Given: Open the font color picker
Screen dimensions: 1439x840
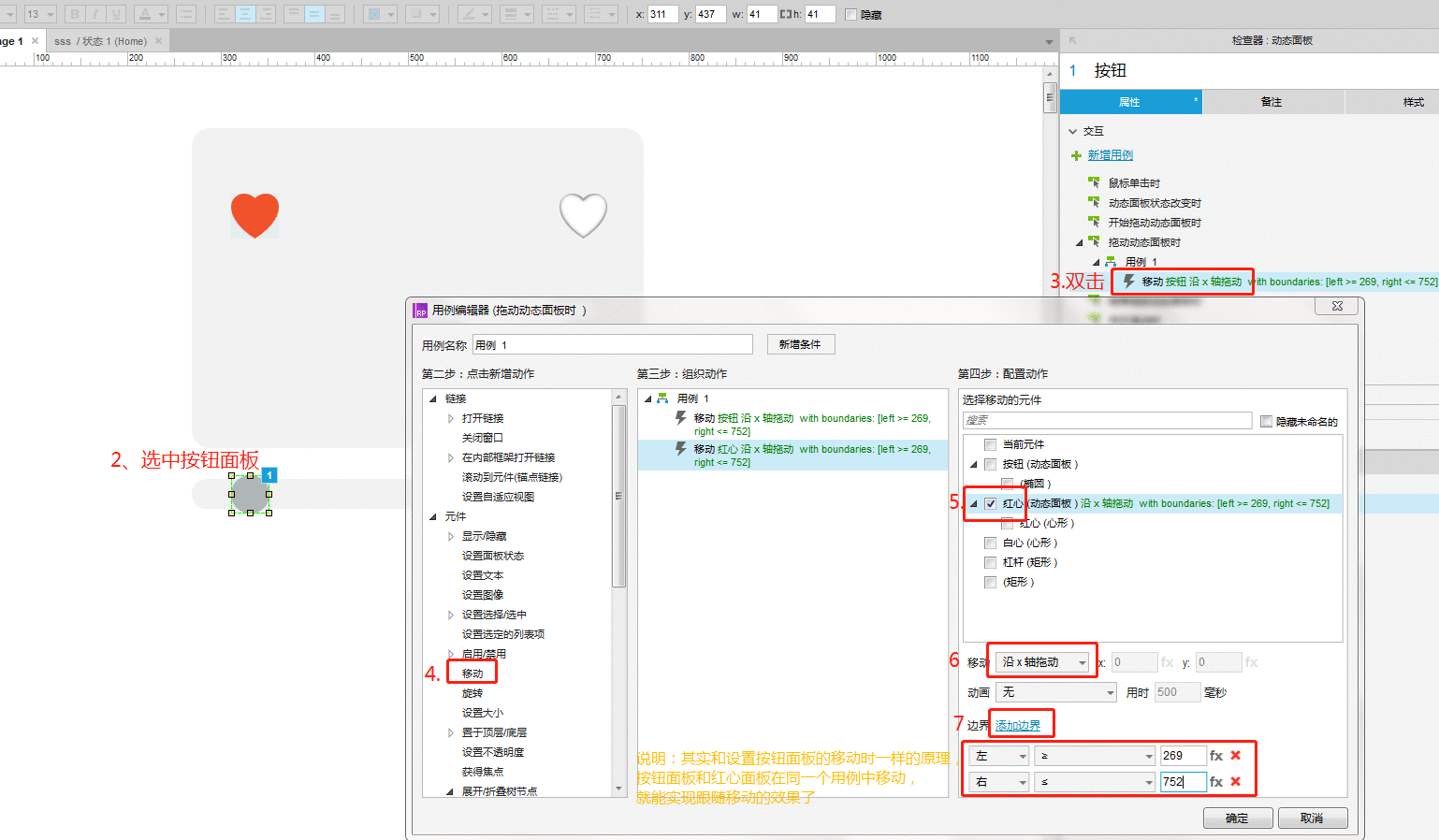Looking at the screenshot, I should (x=150, y=14).
